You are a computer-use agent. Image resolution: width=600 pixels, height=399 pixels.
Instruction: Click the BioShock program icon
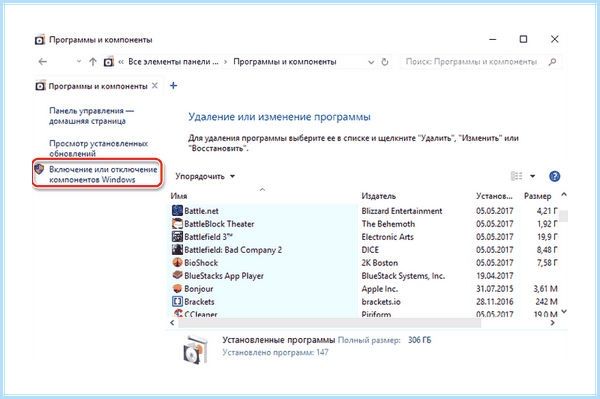click(x=177, y=263)
